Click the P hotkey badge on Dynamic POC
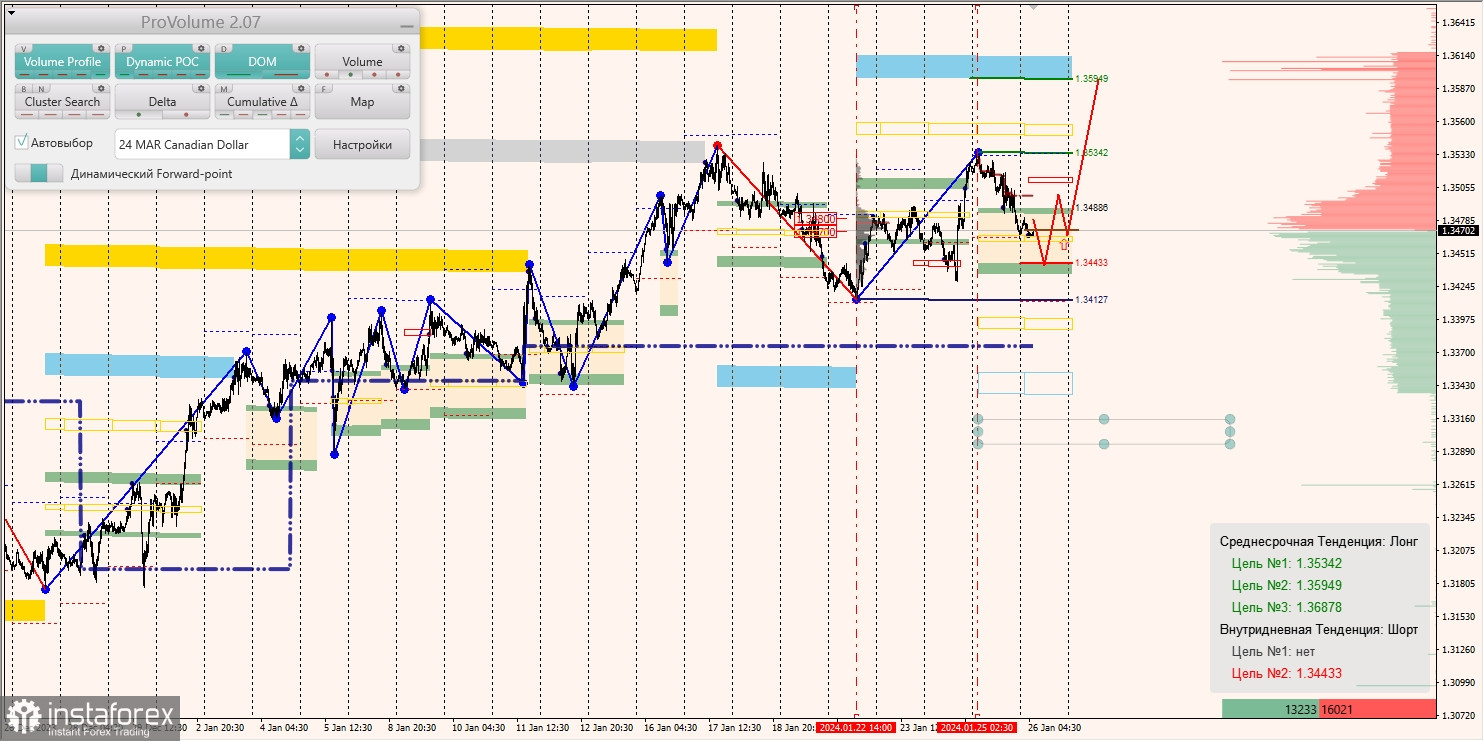Viewport: 1484px width, 741px height. coord(124,49)
